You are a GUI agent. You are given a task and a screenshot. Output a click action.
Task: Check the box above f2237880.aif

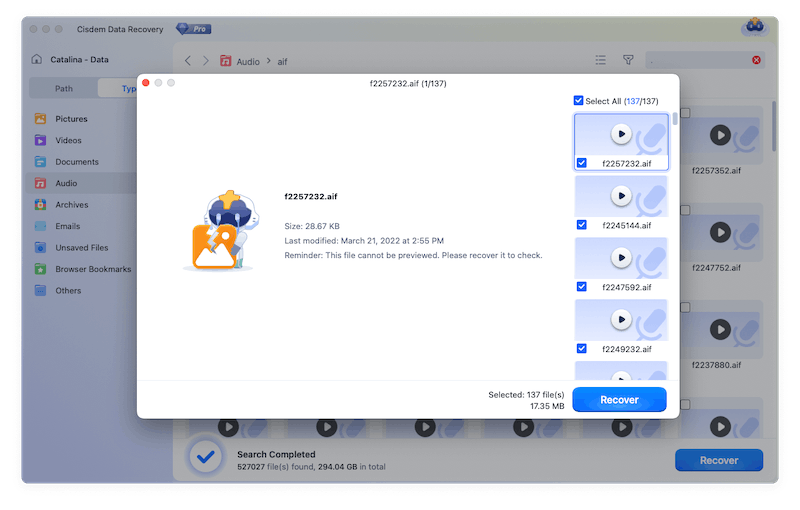(x=686, y=308)
